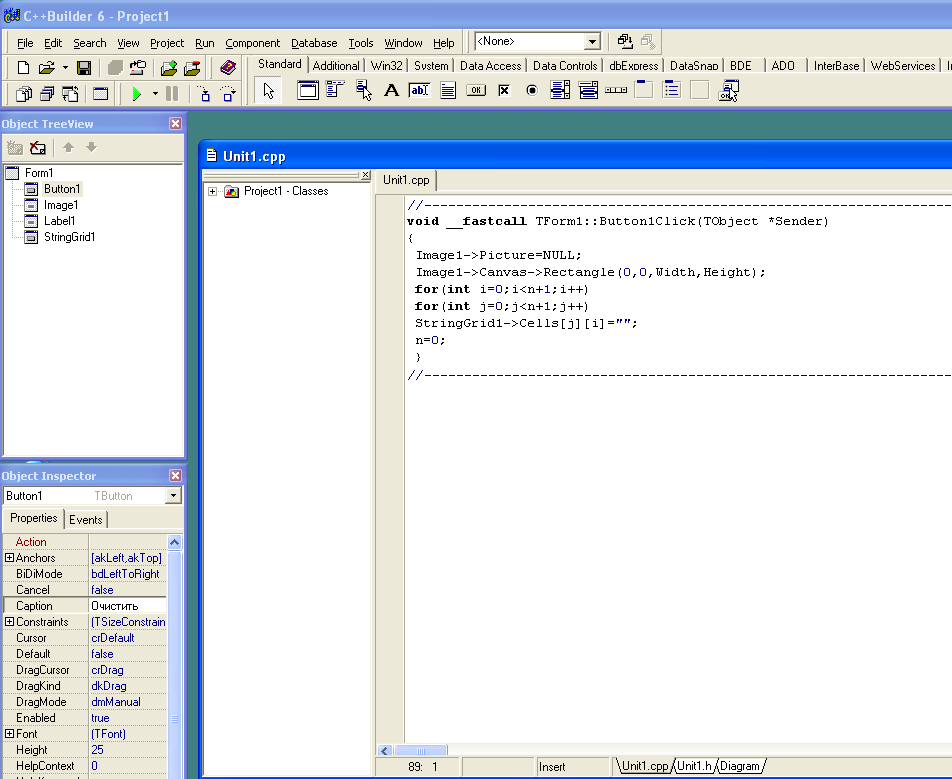
Task: Select StringGrid1 in Object TreeView
Action: (x=69, y=237)
